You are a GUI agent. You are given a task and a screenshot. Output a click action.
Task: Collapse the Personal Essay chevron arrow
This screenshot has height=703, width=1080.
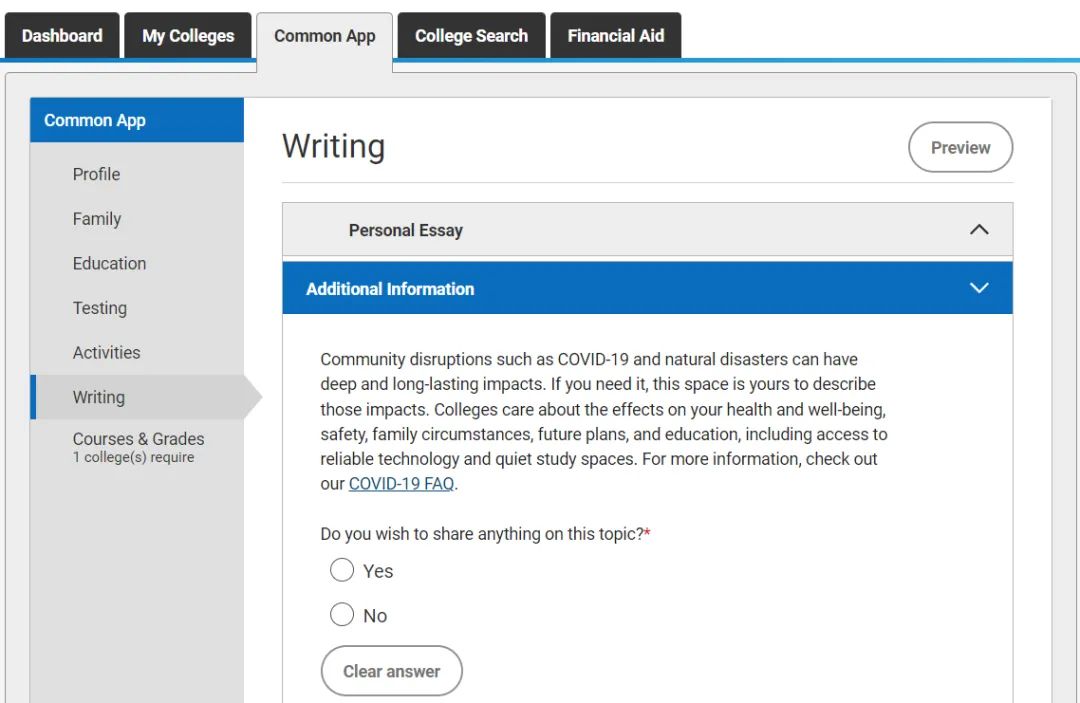[x=979, y=230]
